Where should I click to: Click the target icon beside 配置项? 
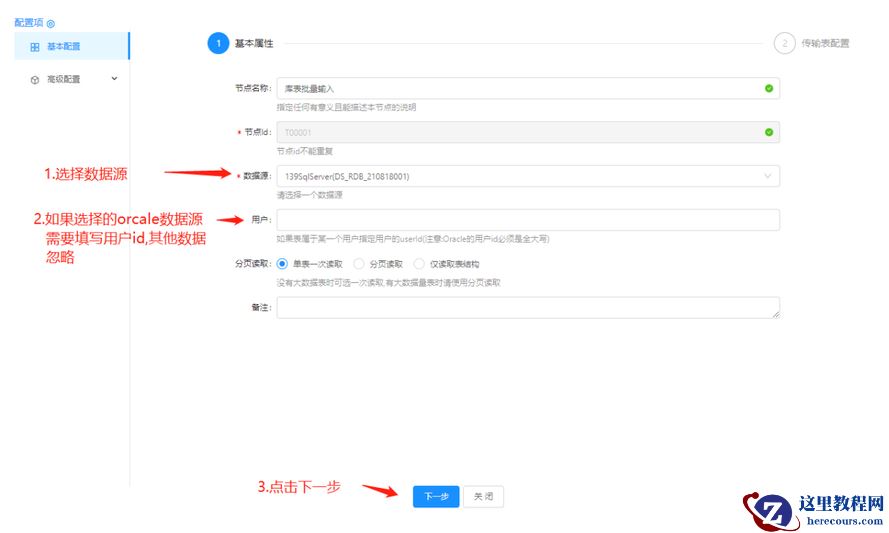pyautogui.click(x=50, y=24)
